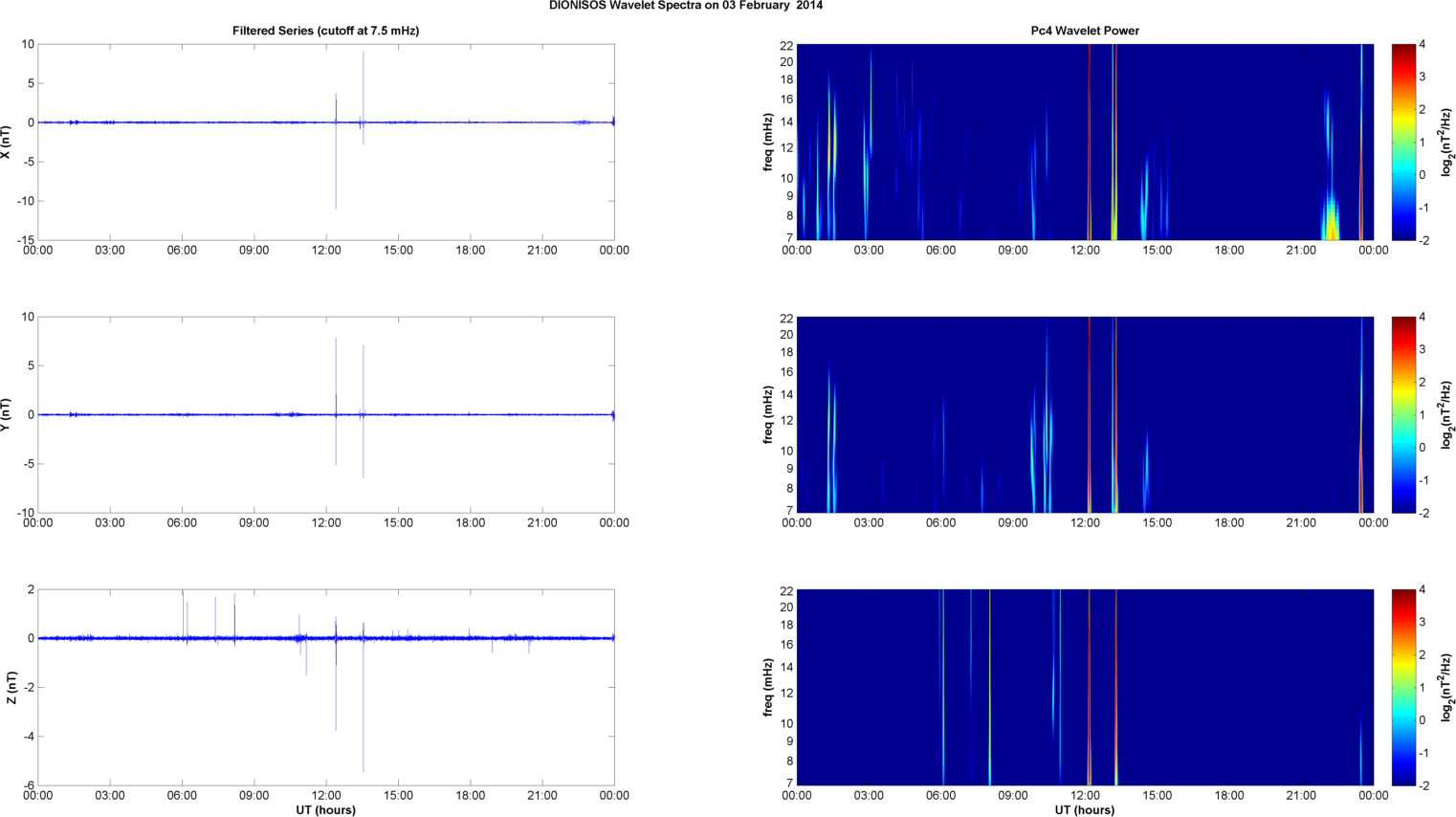The image size is (1456, 817).
Task: Click the bottom wavelet plot's color bar
Action: point(1402,687)
